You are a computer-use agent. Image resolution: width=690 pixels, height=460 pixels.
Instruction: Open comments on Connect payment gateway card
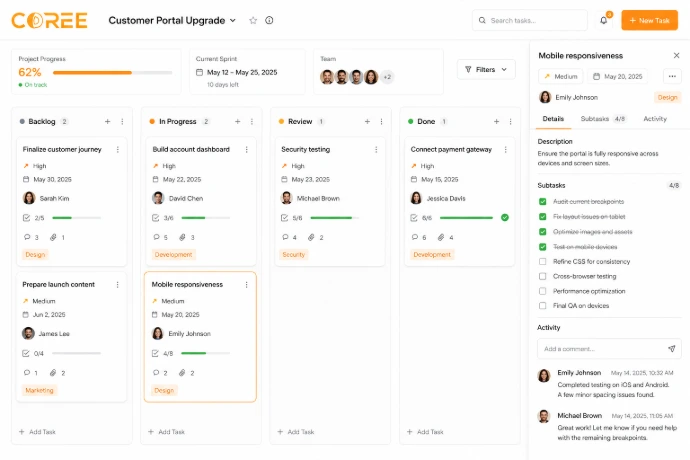(x=419, y=237)
